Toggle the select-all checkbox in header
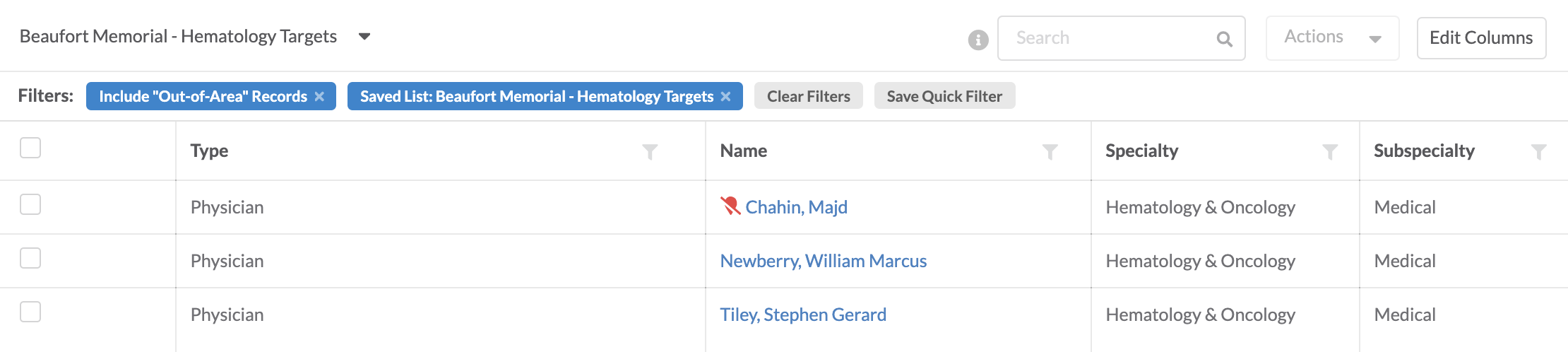The height and width of the screenshot is (352, 1568). click(30, 148)
